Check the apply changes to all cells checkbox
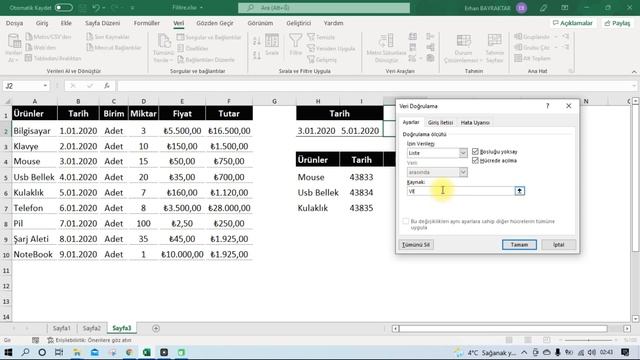The width and height of the screenshot is (640, 360). [405, 221]
